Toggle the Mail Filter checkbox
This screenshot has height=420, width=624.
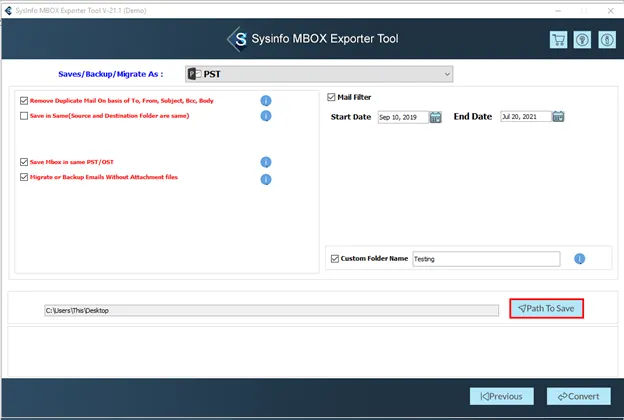tap(331, 97)
